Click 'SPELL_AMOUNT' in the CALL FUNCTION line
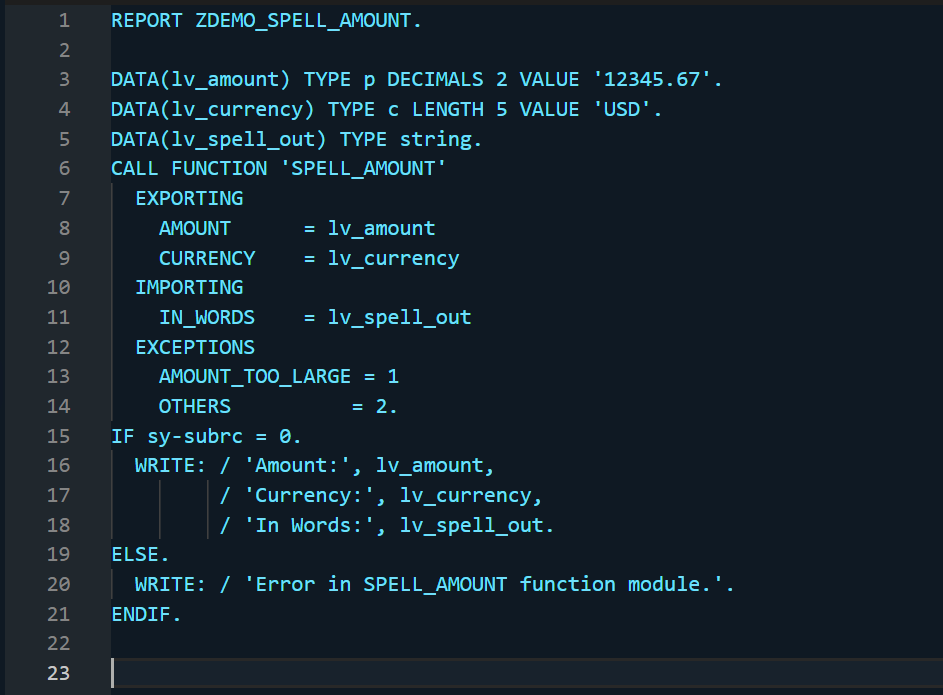943x695 pixels. (x=362, y=168)
